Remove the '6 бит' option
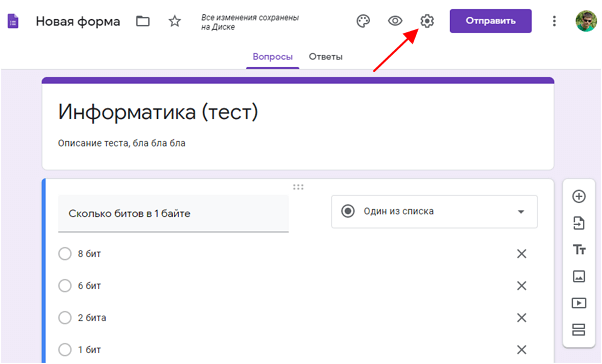The height and width of the screenshot is (364, 602). click(521, 286)
